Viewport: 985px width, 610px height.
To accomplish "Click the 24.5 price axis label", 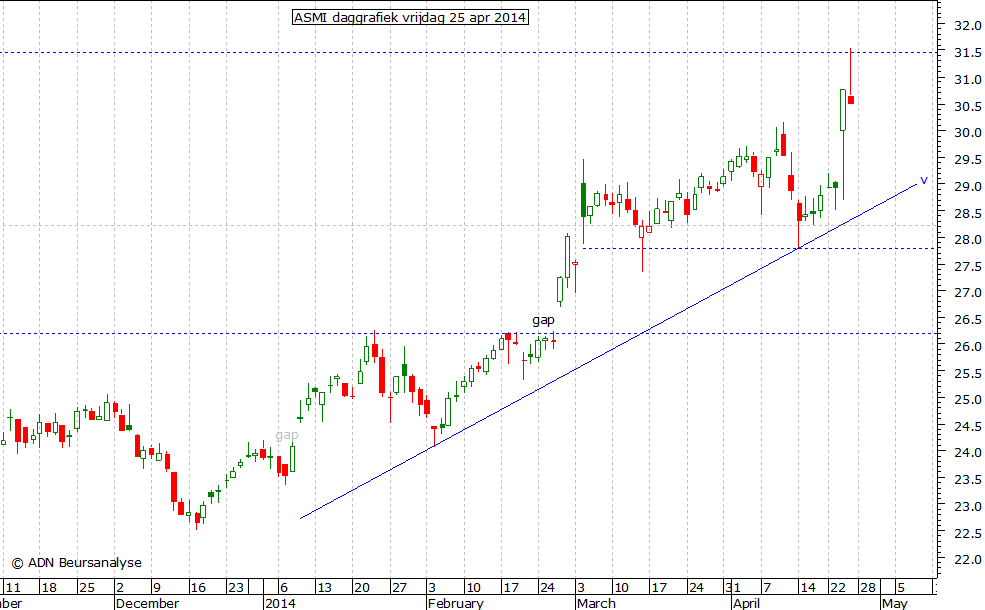I will (x=967, y=427).
